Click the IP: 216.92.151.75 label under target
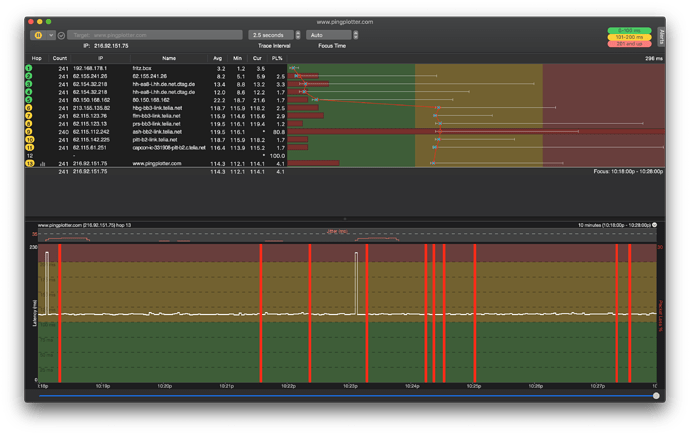 click(106, 46)
